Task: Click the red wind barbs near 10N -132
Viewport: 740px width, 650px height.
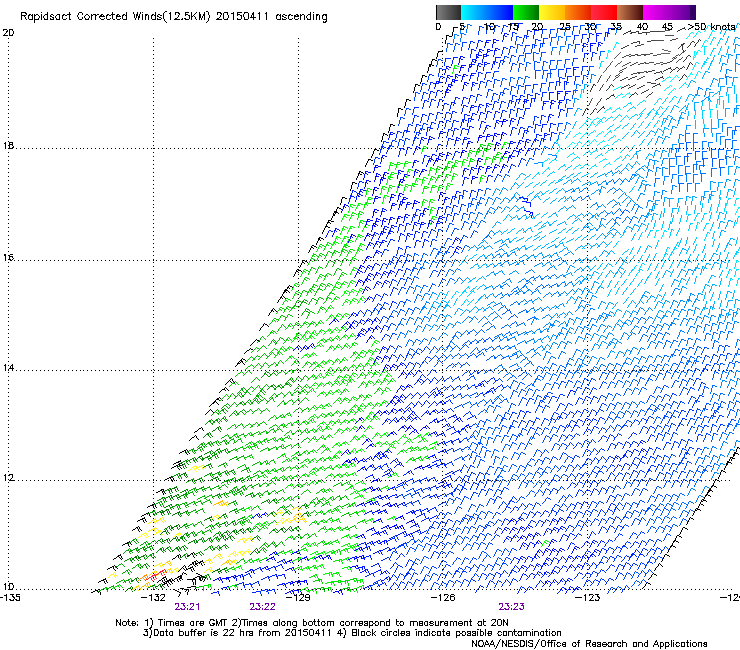Action: click(155, 574)
